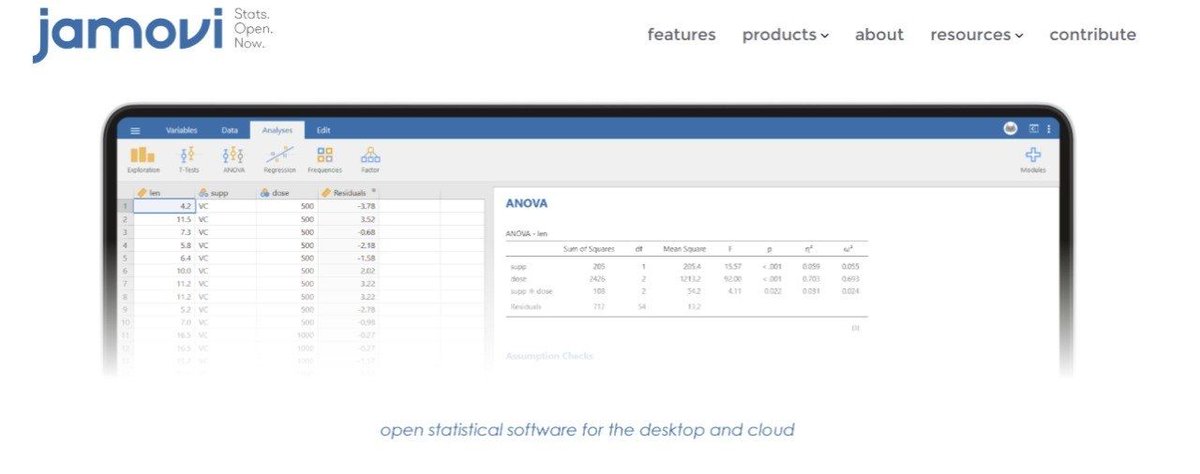This screenshot has height=474, width=1200.
Task: Click the len cell showing 7.3
Action: coord(164,231)
